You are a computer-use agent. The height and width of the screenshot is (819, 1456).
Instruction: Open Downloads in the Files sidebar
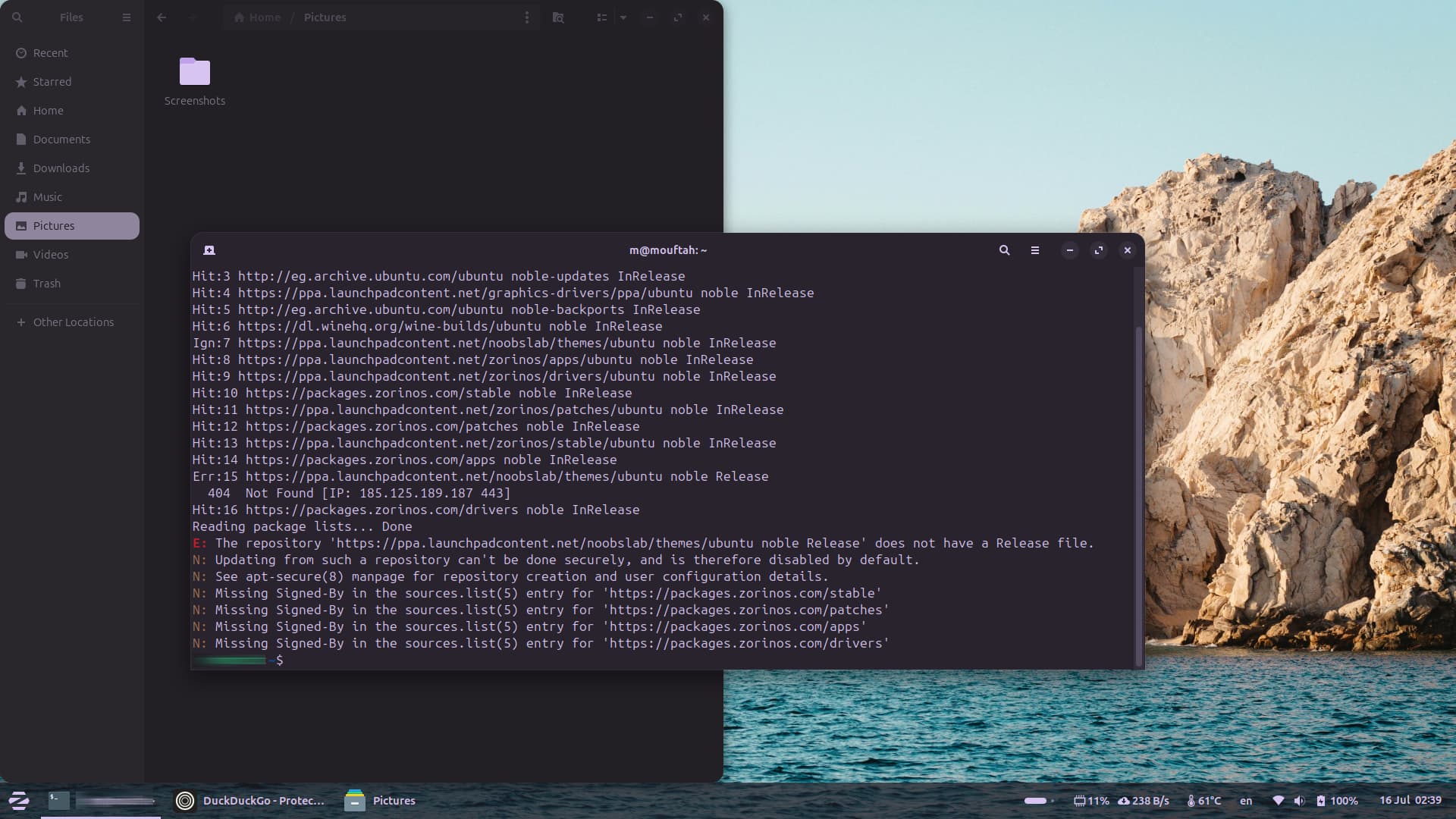72,168
